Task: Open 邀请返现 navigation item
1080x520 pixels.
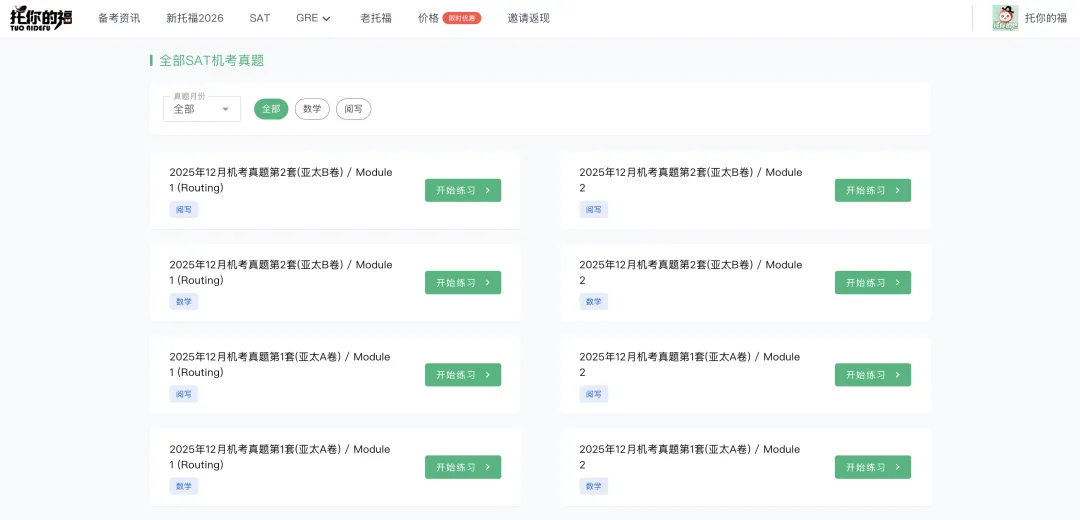Action: (x=529, y=19)
